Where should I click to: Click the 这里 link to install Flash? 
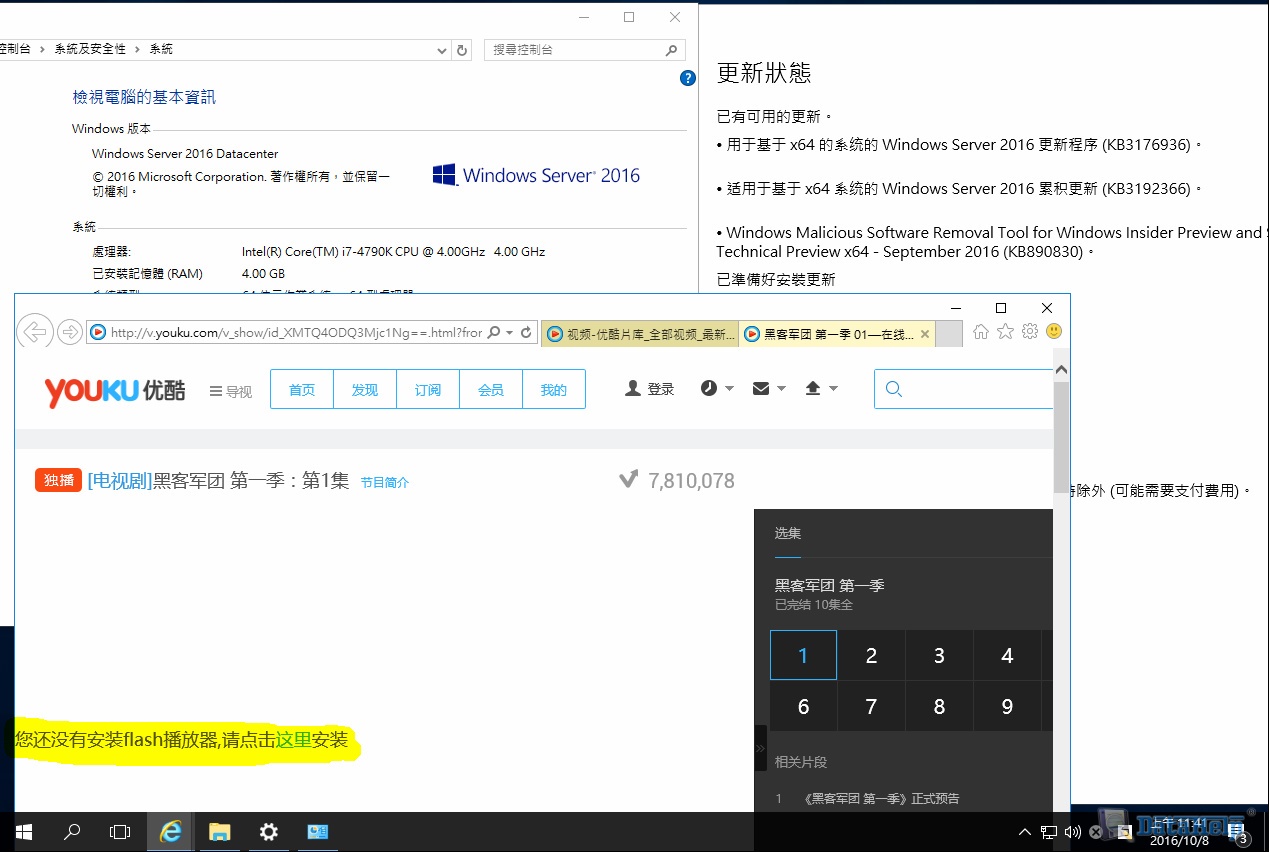click(x=294, y=740)
